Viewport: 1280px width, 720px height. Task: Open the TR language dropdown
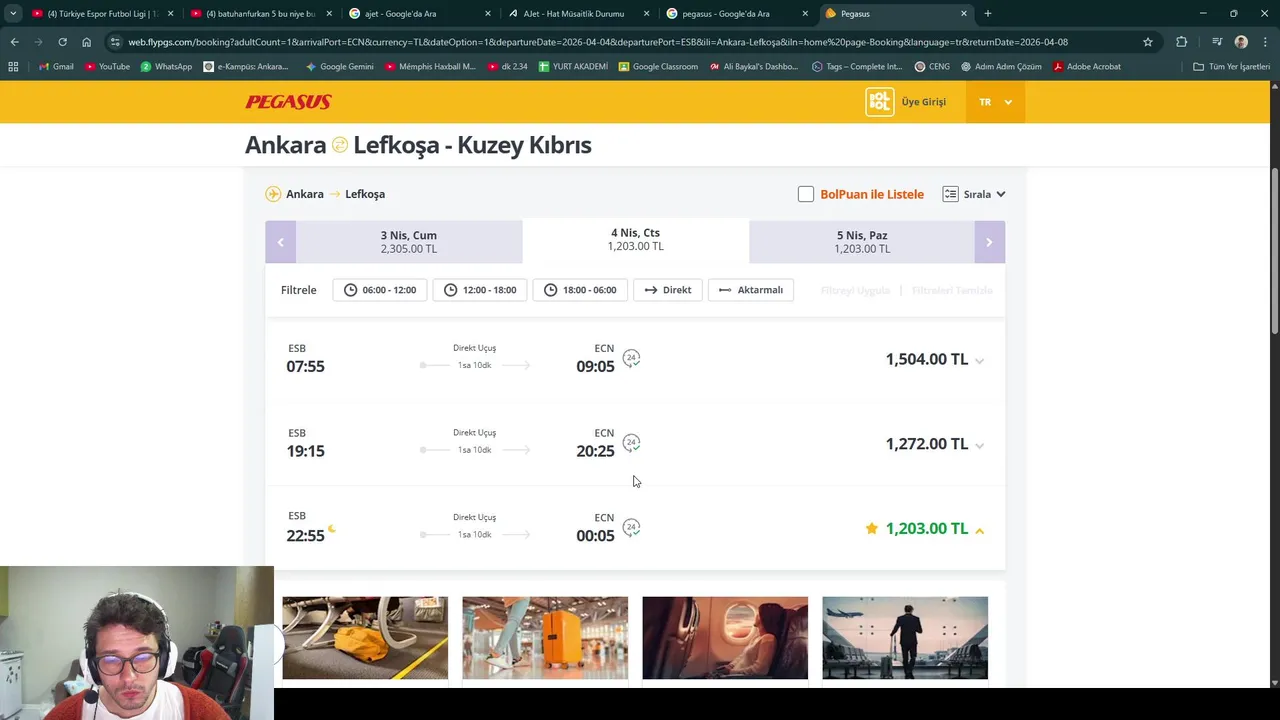pyautogui.click(x=995, y=102)
